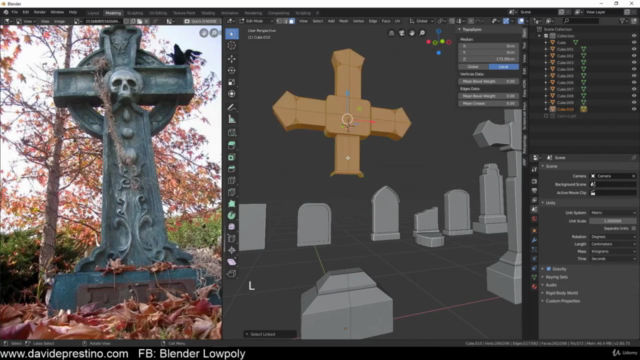Click the pan view hand gizmo
This screenshot has width=640, height=360.
[x=412, y=33]
